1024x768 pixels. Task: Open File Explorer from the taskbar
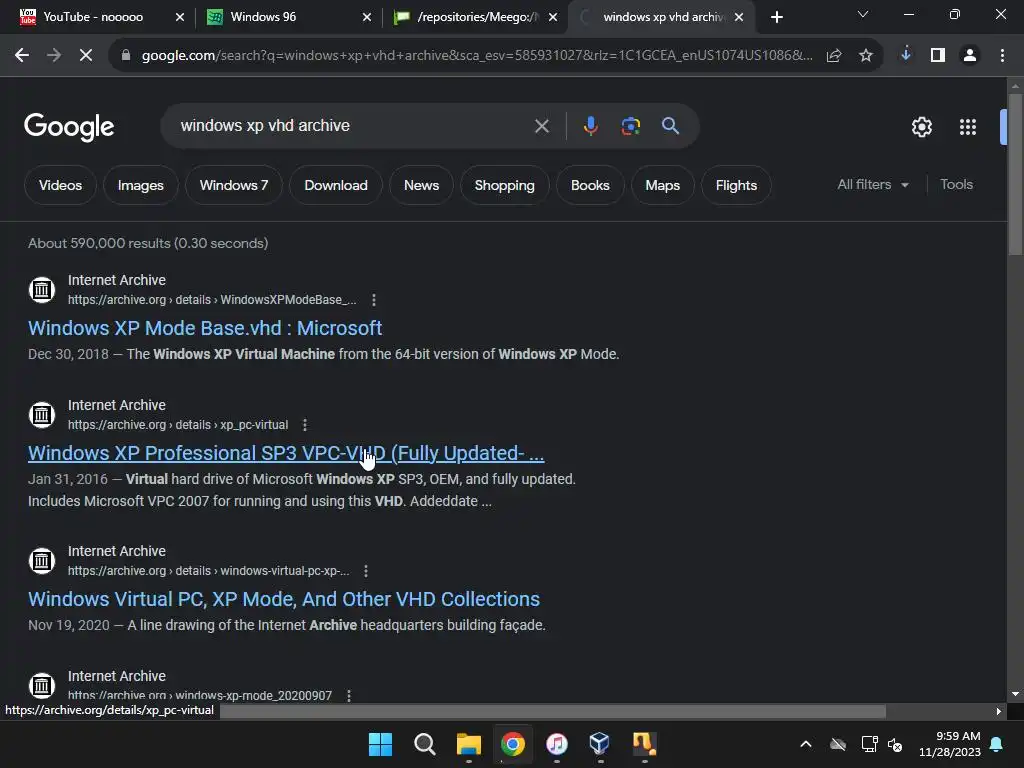pos(468,744)
